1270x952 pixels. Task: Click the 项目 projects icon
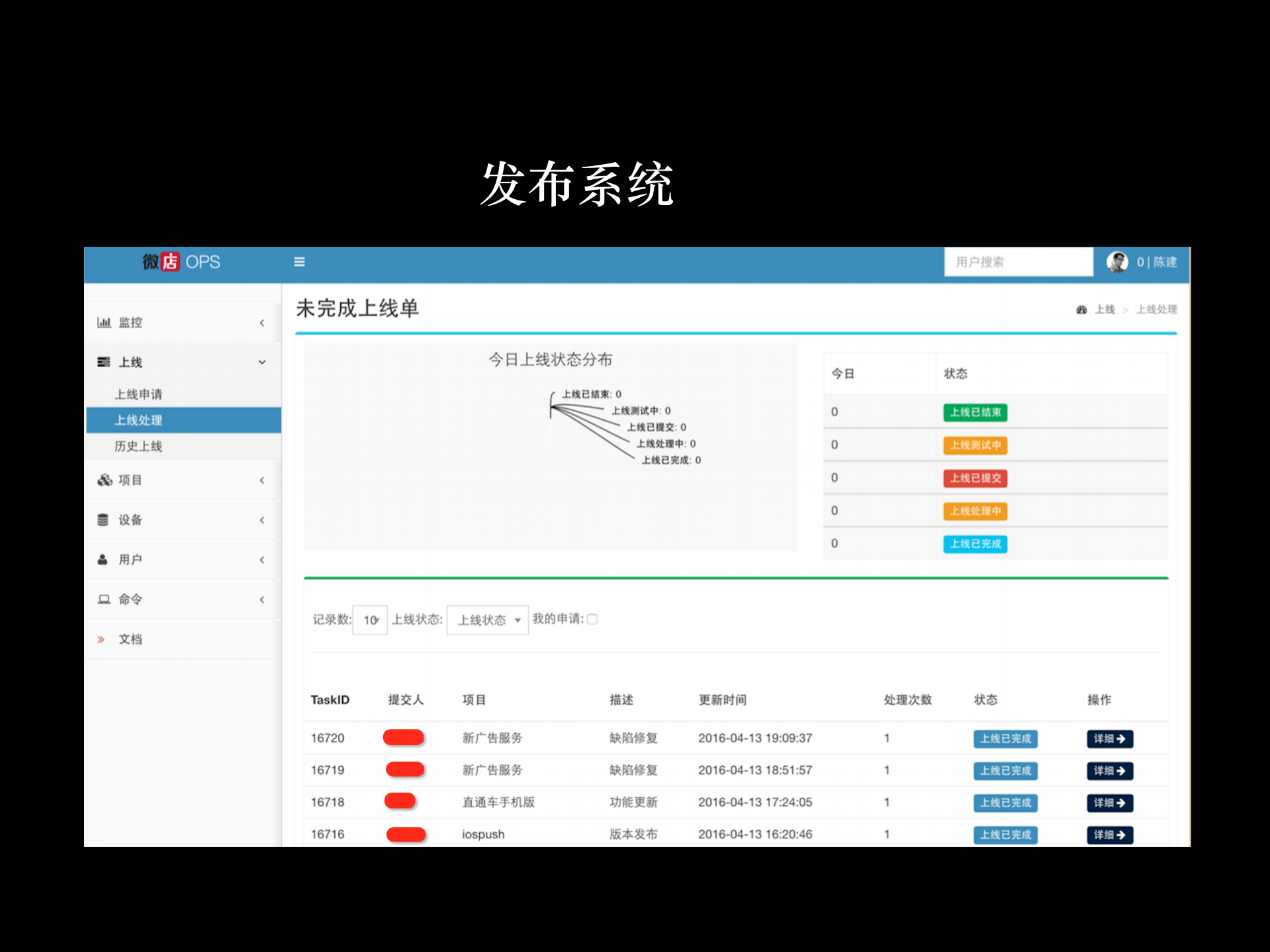[105, 480]
